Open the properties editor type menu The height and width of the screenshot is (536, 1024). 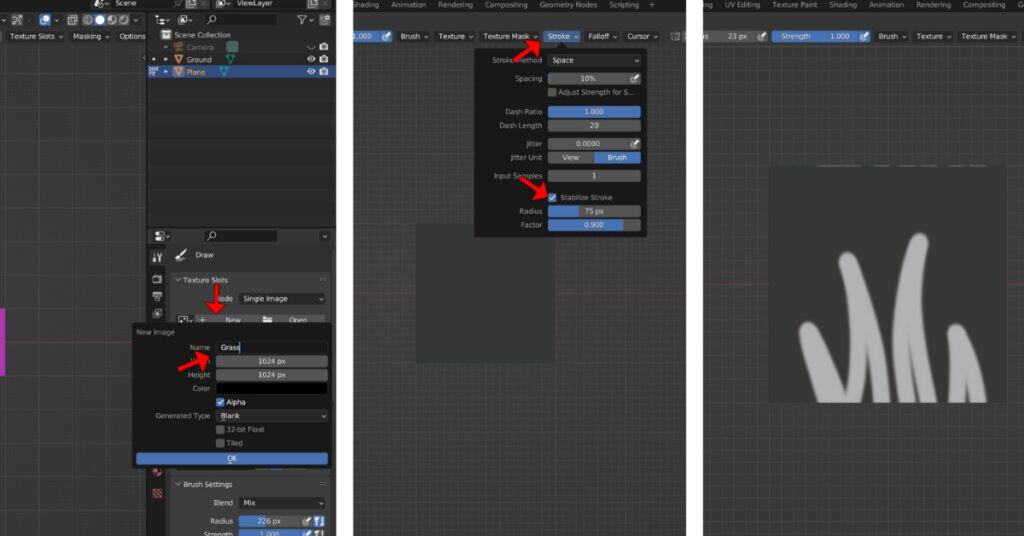tap(162, 236)
